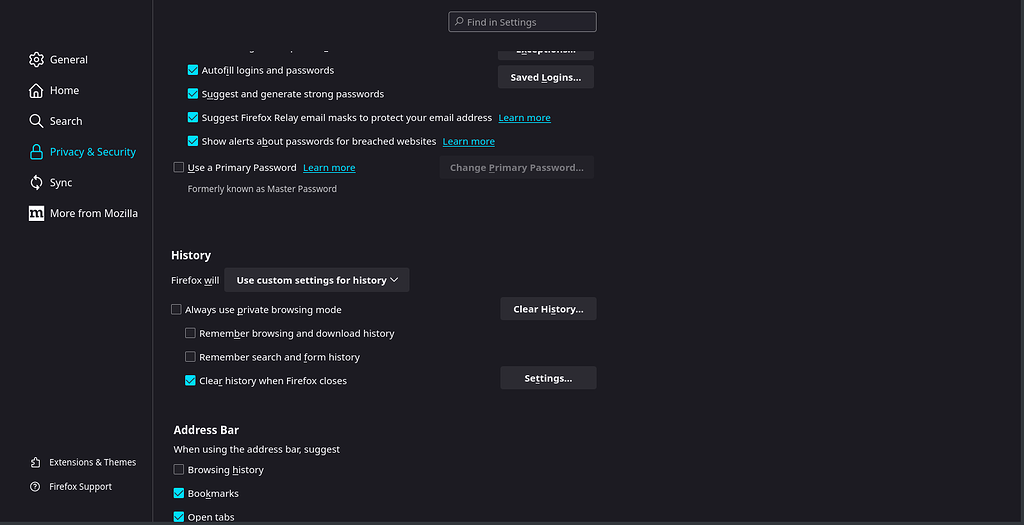Toggle Always use private browsing mode
Screen dimensions: 1024x525
coord(177,310)
